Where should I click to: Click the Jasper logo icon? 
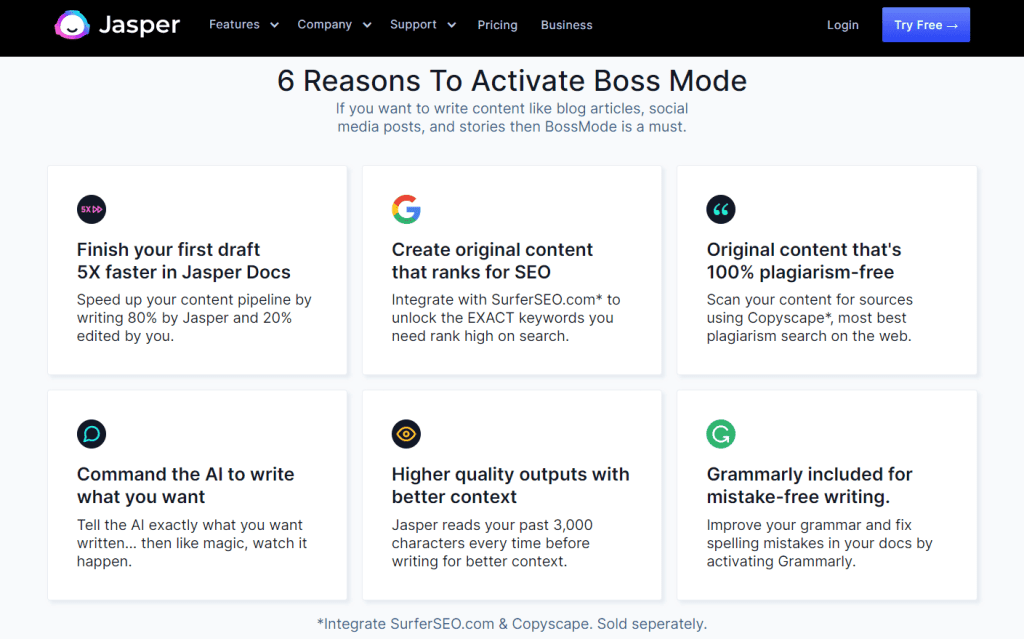pos(72,25)
